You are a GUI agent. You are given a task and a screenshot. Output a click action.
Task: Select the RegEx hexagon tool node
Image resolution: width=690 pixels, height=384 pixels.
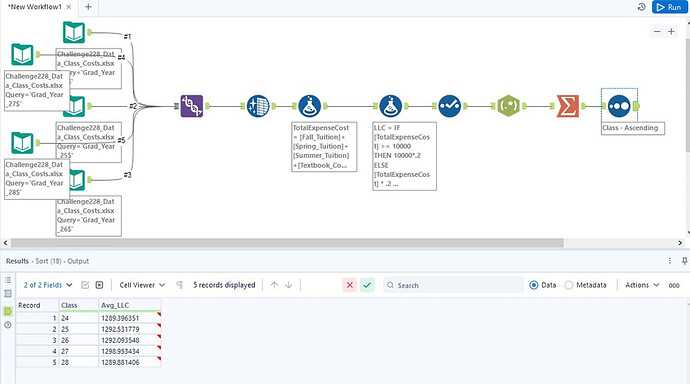509,106
